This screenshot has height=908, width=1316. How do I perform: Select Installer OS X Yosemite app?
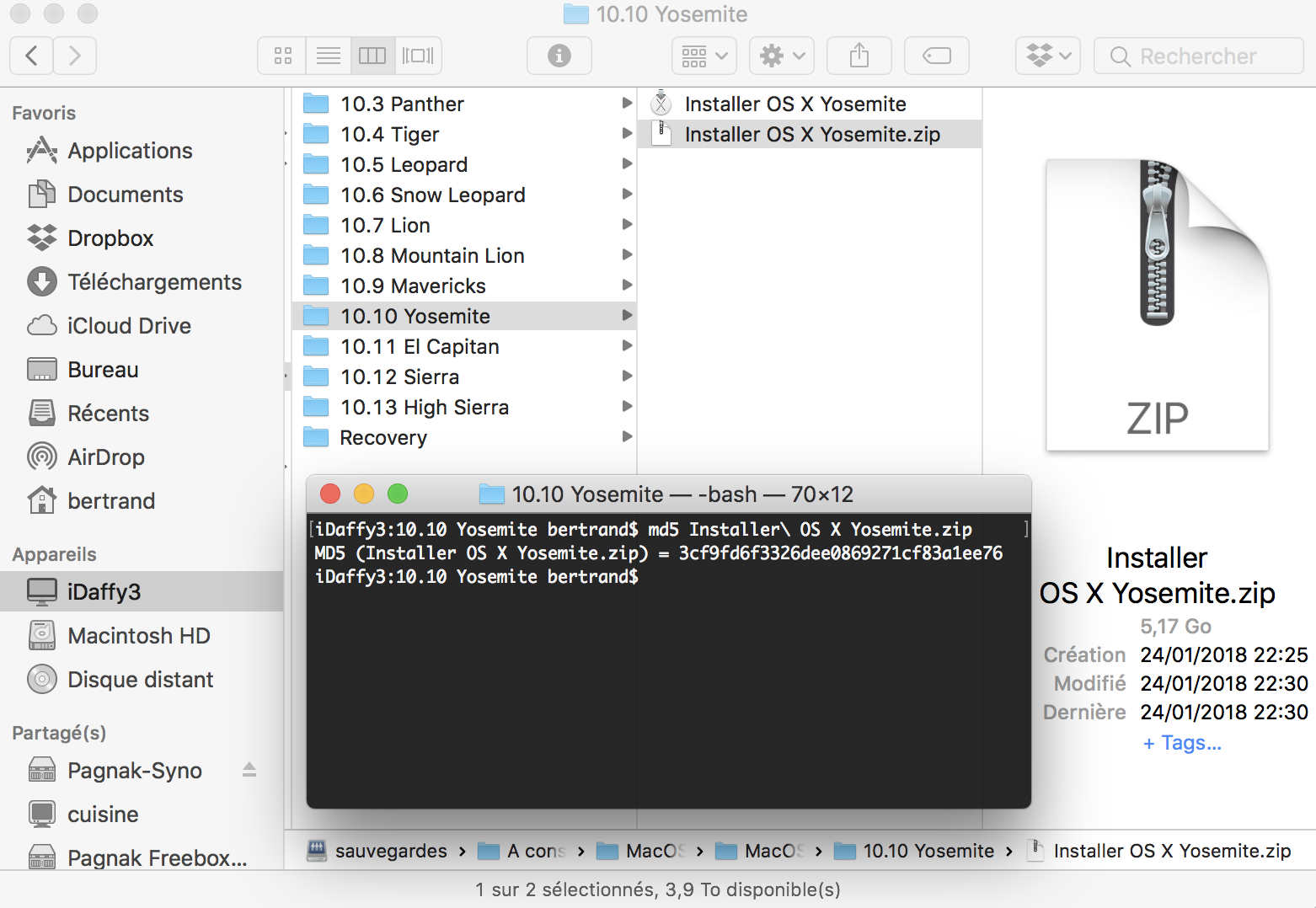pyautogui.click(x=810, y=104)
